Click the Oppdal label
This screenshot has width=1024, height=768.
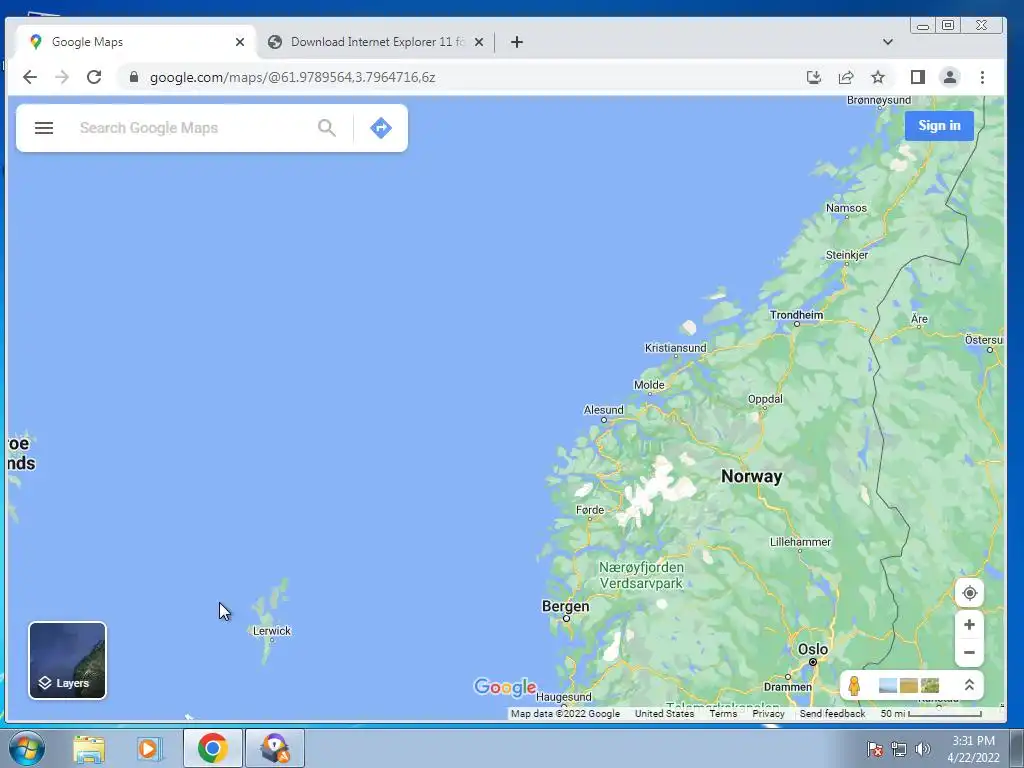coord(765,399)
